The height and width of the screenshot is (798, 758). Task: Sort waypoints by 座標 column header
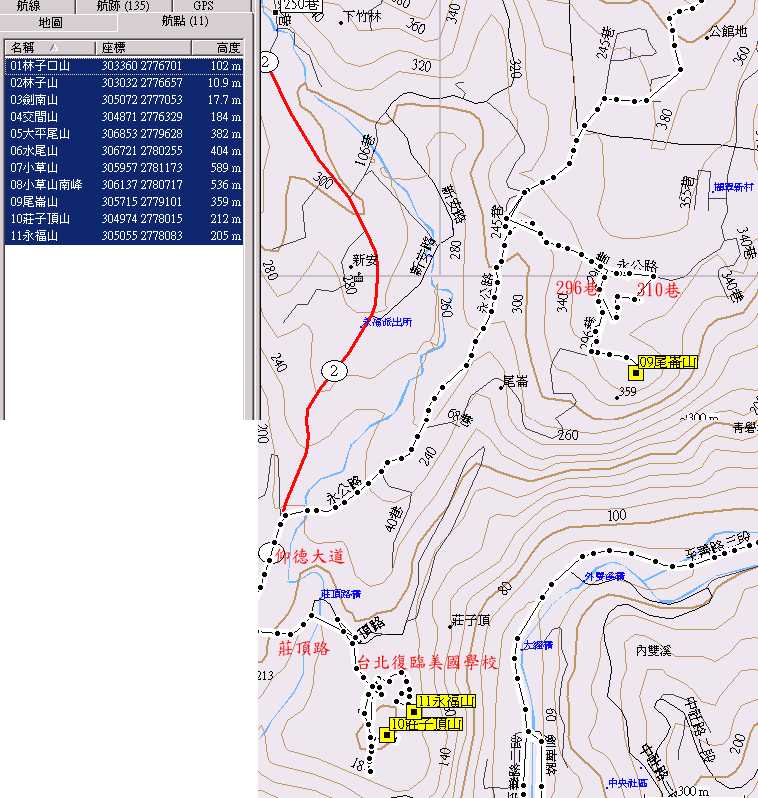click(143, 48)
